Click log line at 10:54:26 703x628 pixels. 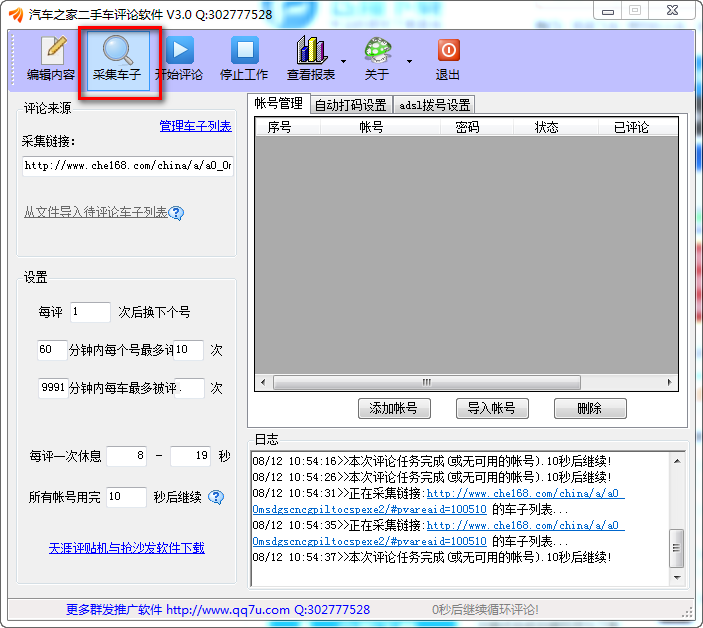pos(432,477)
